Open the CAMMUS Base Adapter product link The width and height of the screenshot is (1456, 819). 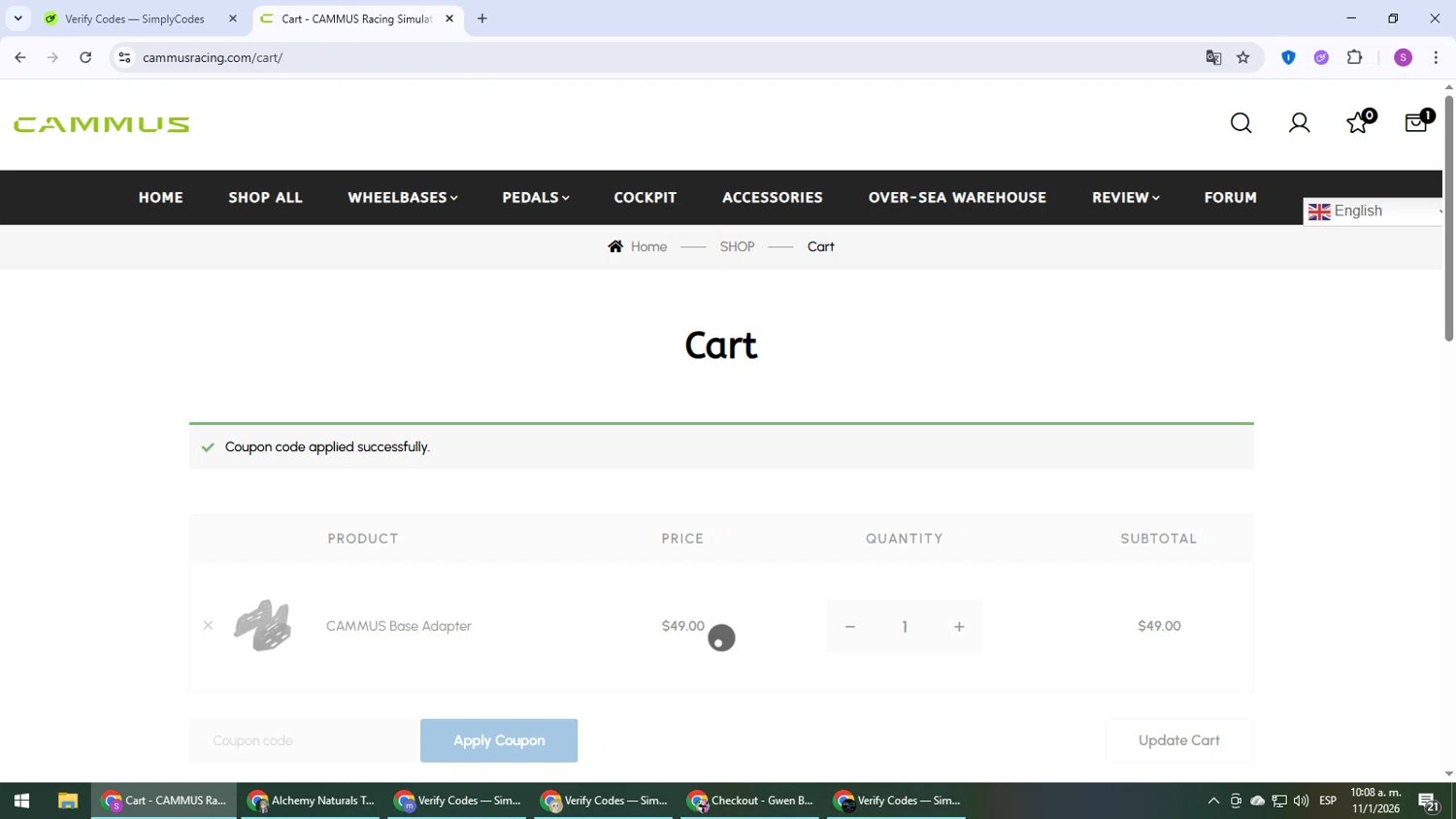point(399,626)
